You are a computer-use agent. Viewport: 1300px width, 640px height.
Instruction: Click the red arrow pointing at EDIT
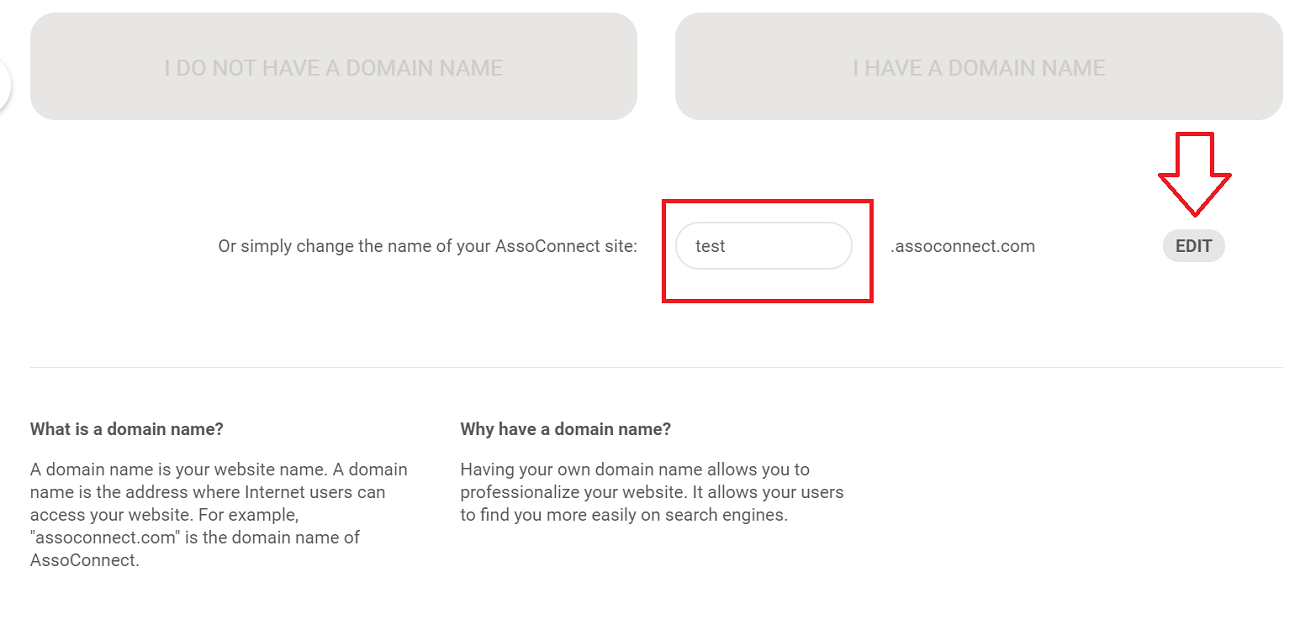tap(1196, 175)
